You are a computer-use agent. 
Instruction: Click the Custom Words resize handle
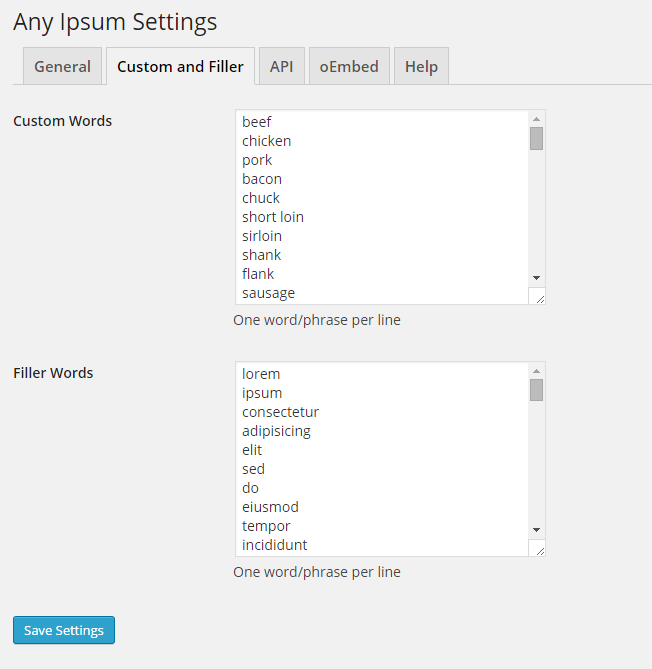coord(538,296)
